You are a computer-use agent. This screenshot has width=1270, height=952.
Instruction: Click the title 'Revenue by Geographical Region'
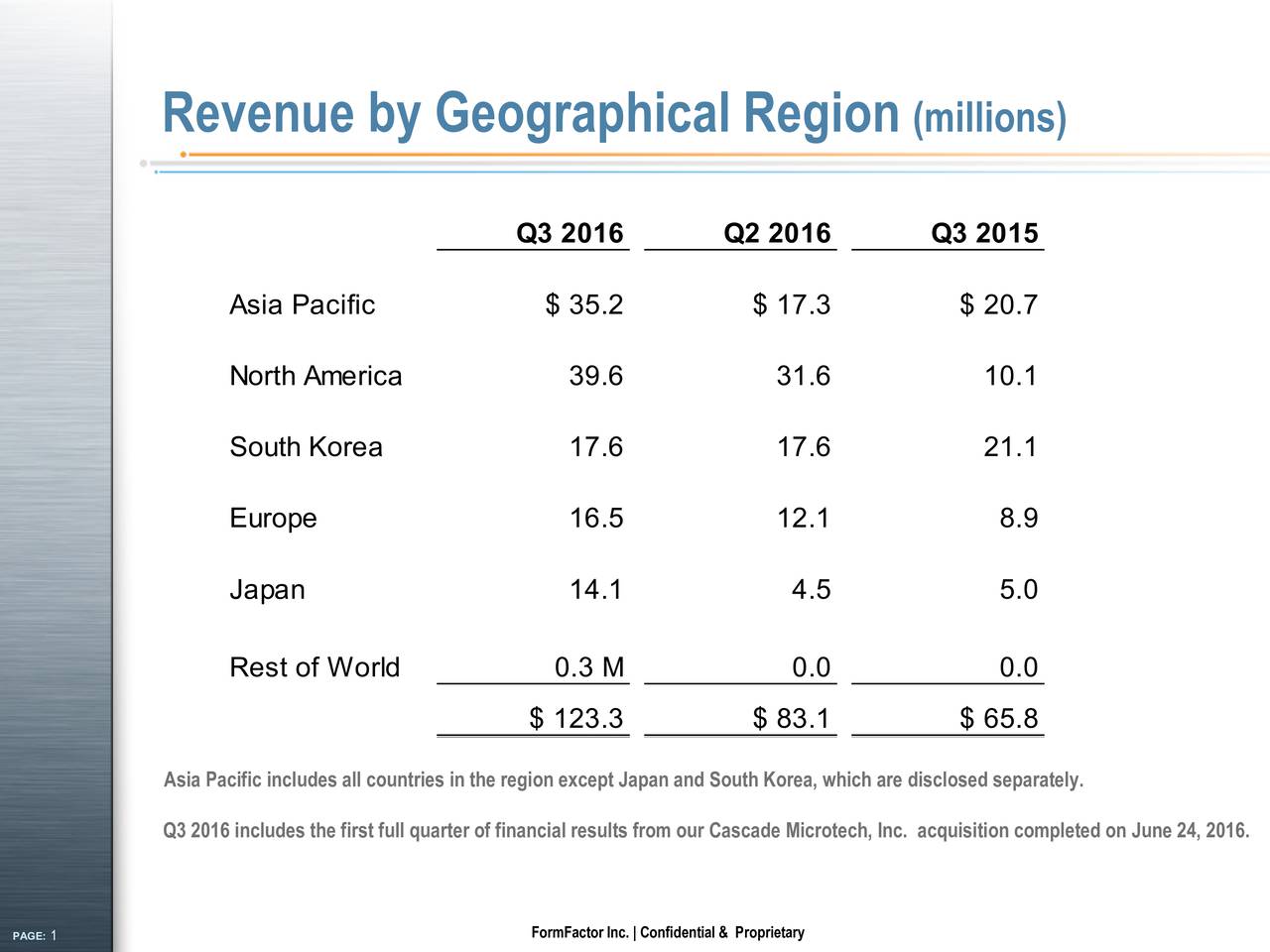point(531,113)
